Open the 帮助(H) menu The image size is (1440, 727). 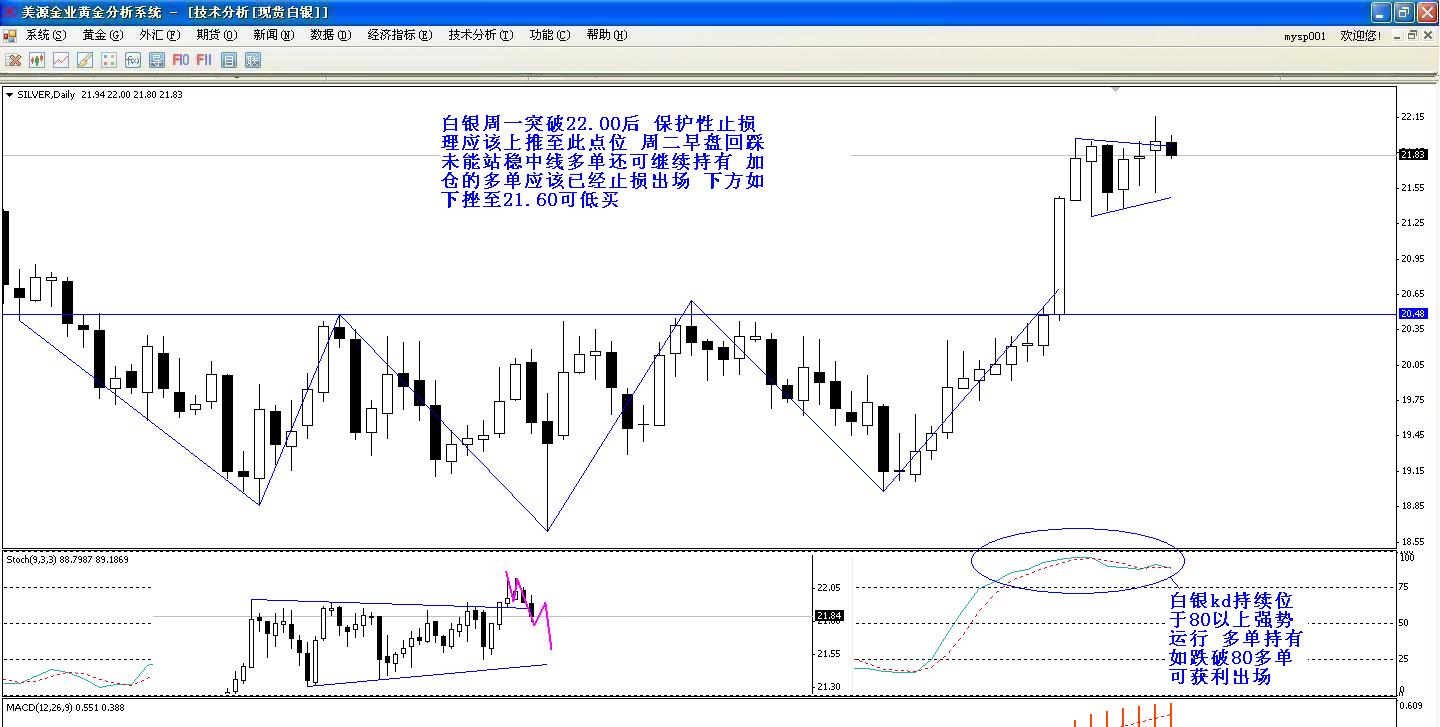pyautogui.click(x=607, y=35)
